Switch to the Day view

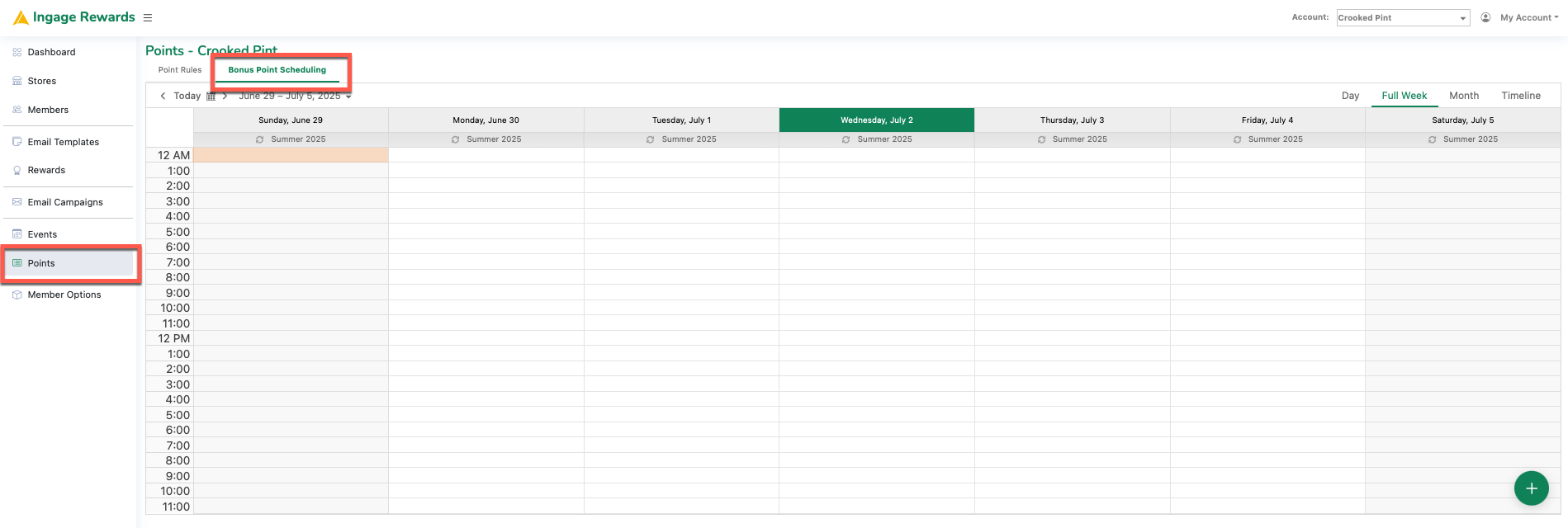pos(1350,96)
